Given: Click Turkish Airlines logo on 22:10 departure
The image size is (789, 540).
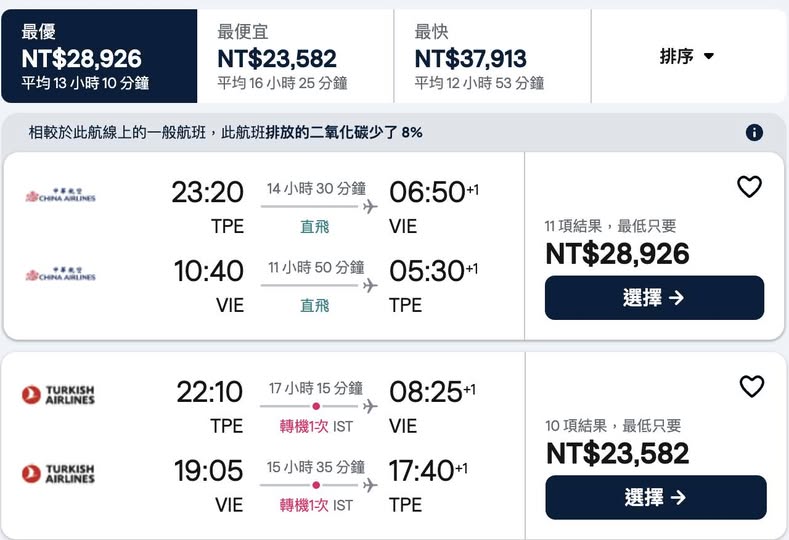Looking at the screenshot, I should click(58, 395).
